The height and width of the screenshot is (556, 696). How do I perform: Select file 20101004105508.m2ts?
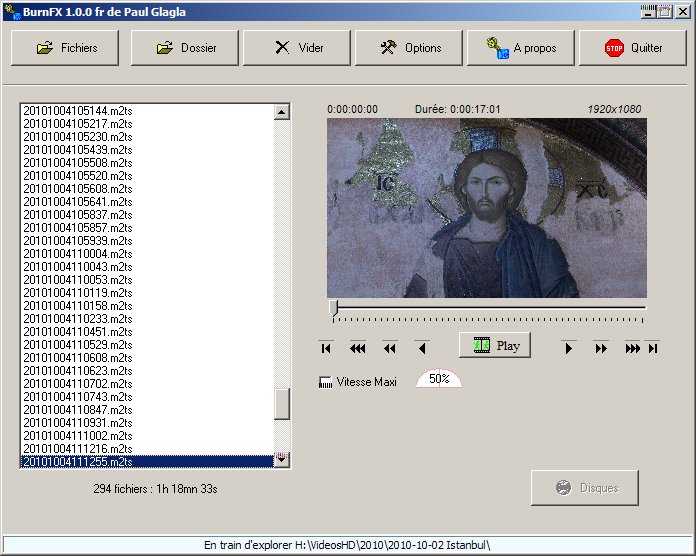pyautogui.click(x=147, y=162)
